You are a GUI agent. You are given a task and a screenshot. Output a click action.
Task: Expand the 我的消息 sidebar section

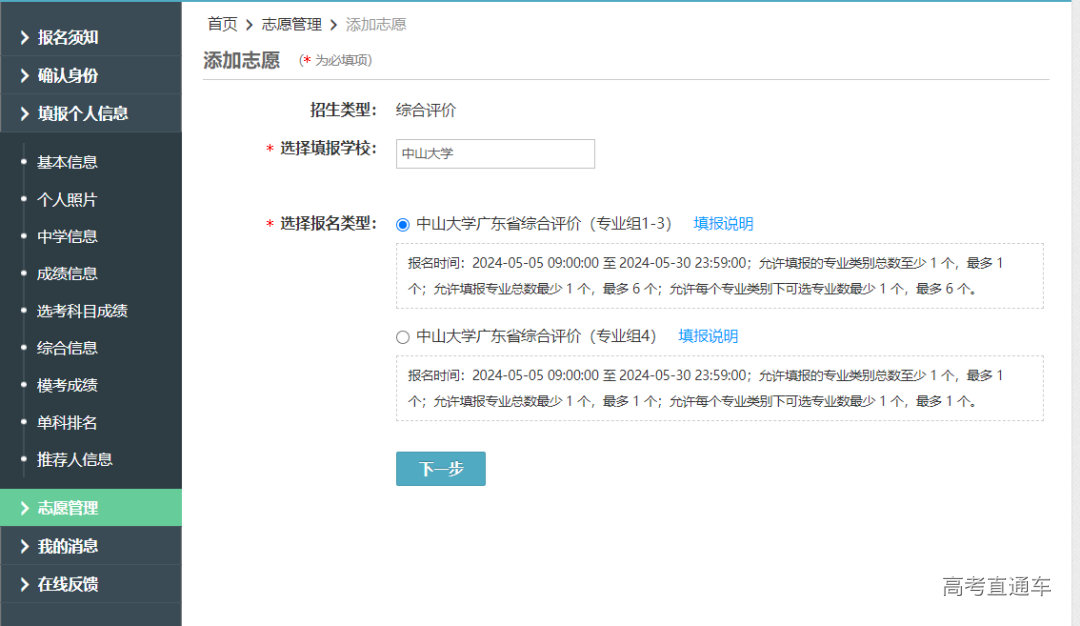coord(70,545)
